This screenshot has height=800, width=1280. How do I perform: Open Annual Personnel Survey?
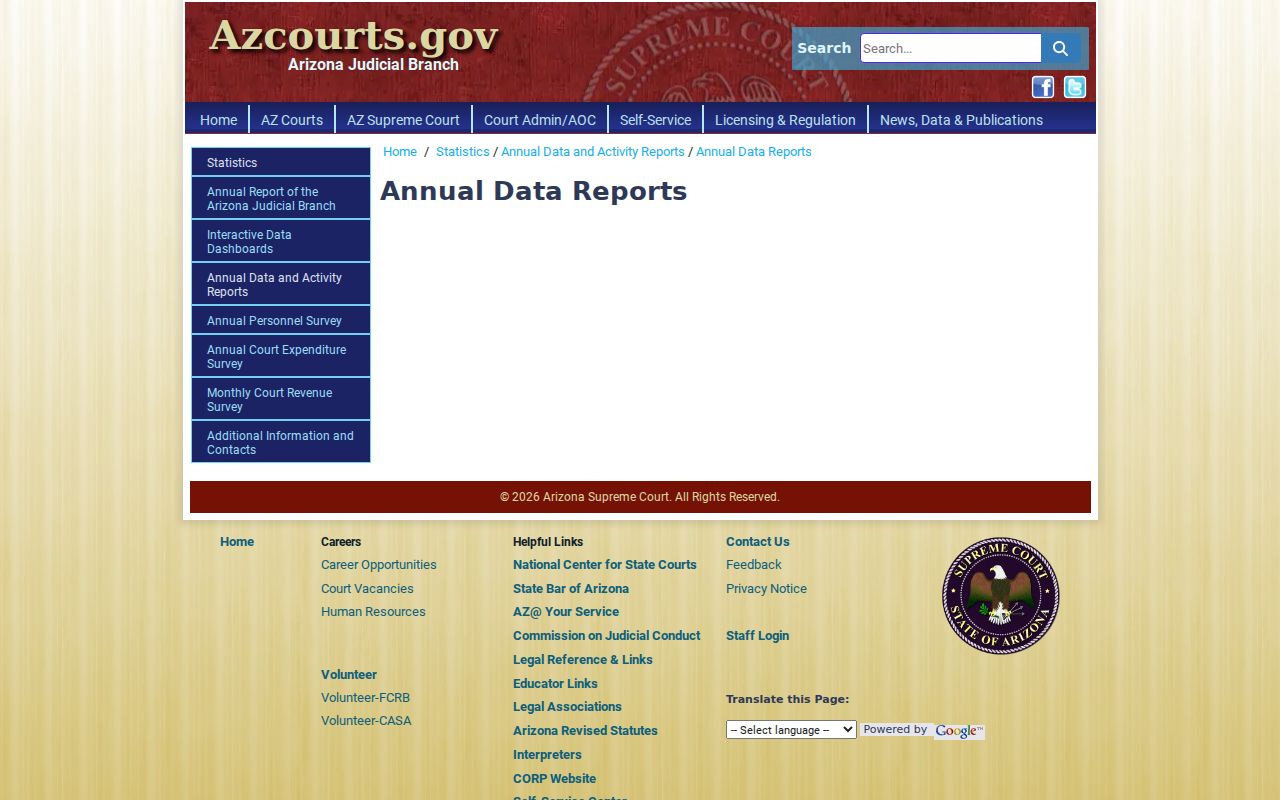281,321
